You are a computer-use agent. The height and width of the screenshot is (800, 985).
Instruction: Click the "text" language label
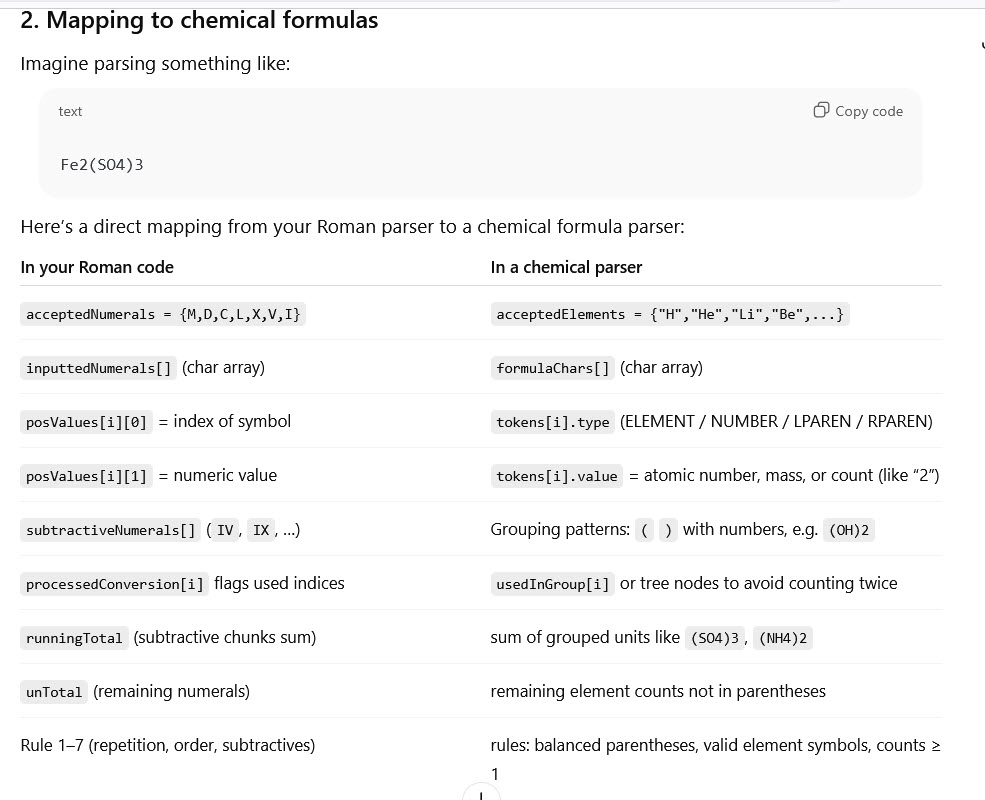tap(70, 111)
